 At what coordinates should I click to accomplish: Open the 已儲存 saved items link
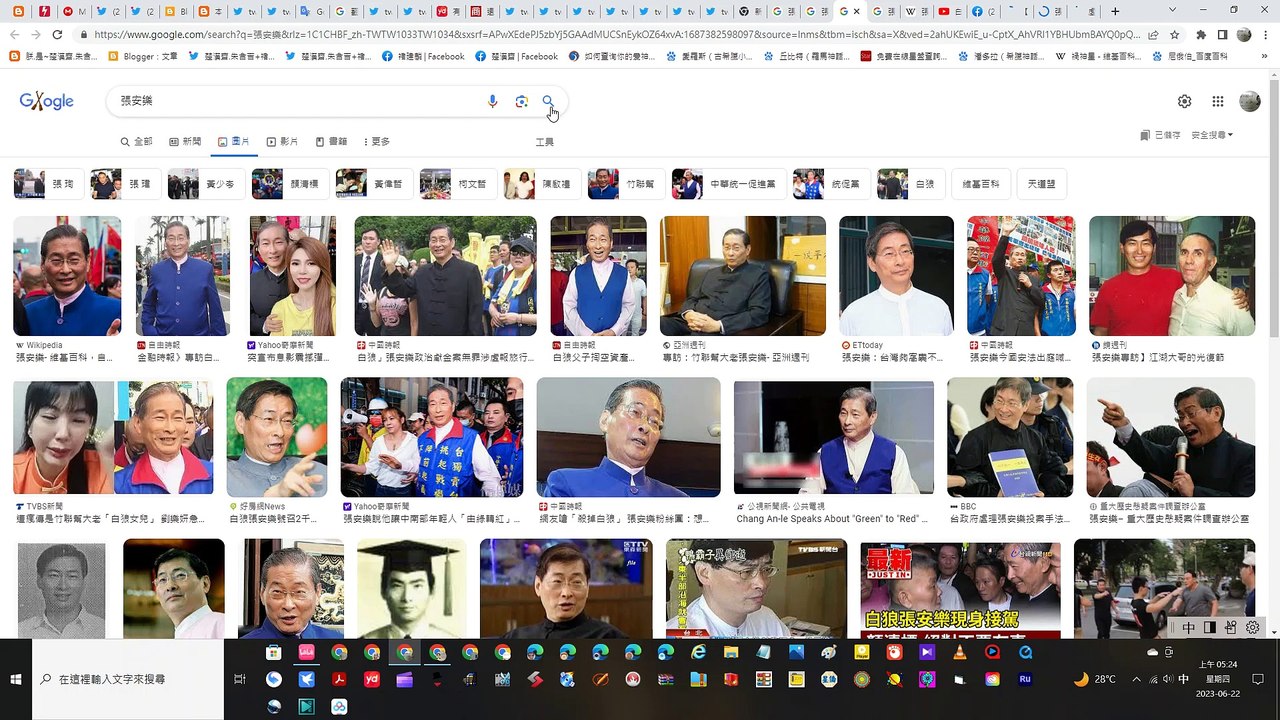click(1161, 135)
